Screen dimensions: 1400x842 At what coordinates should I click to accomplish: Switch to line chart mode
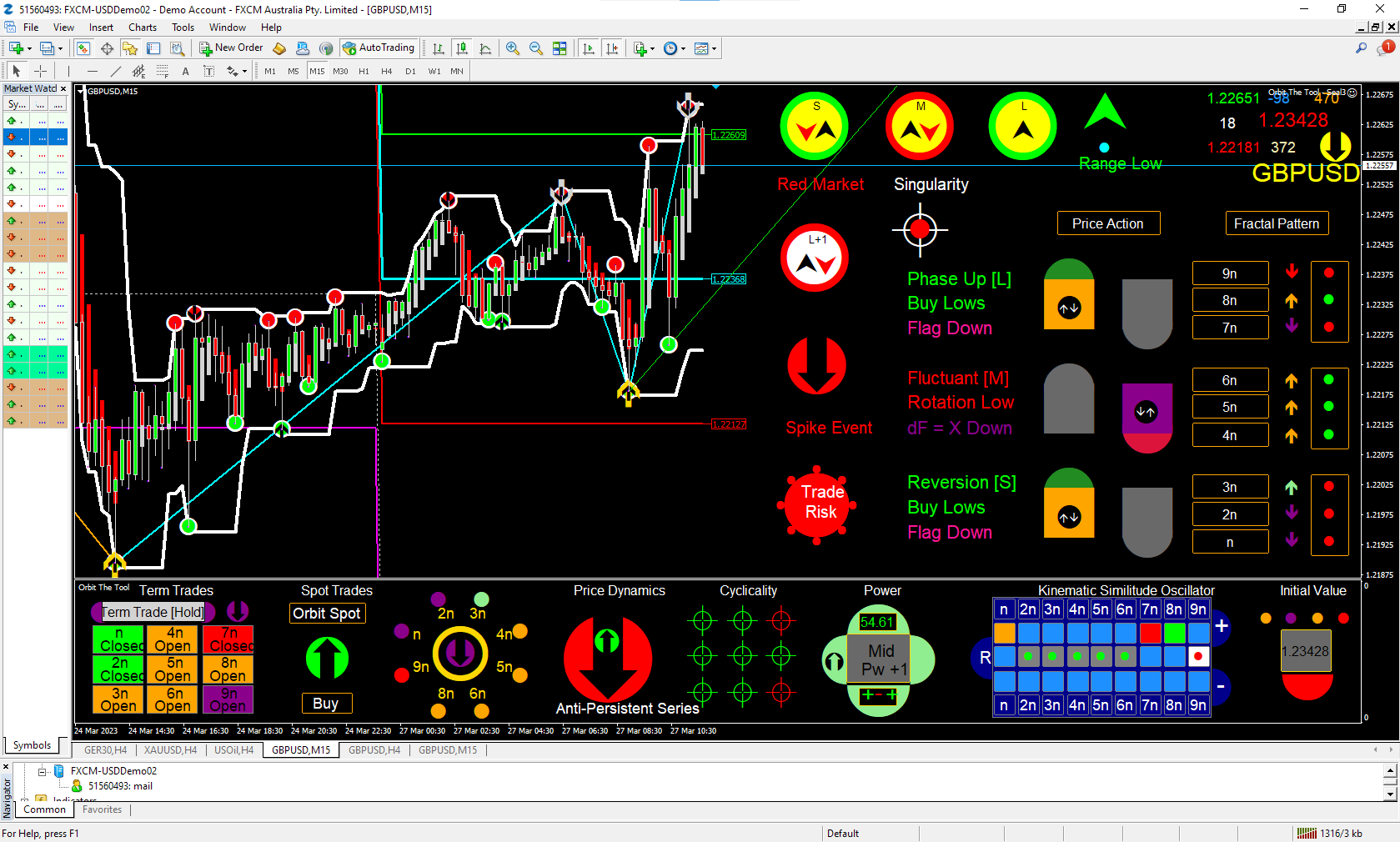click(x=485, y=48)
